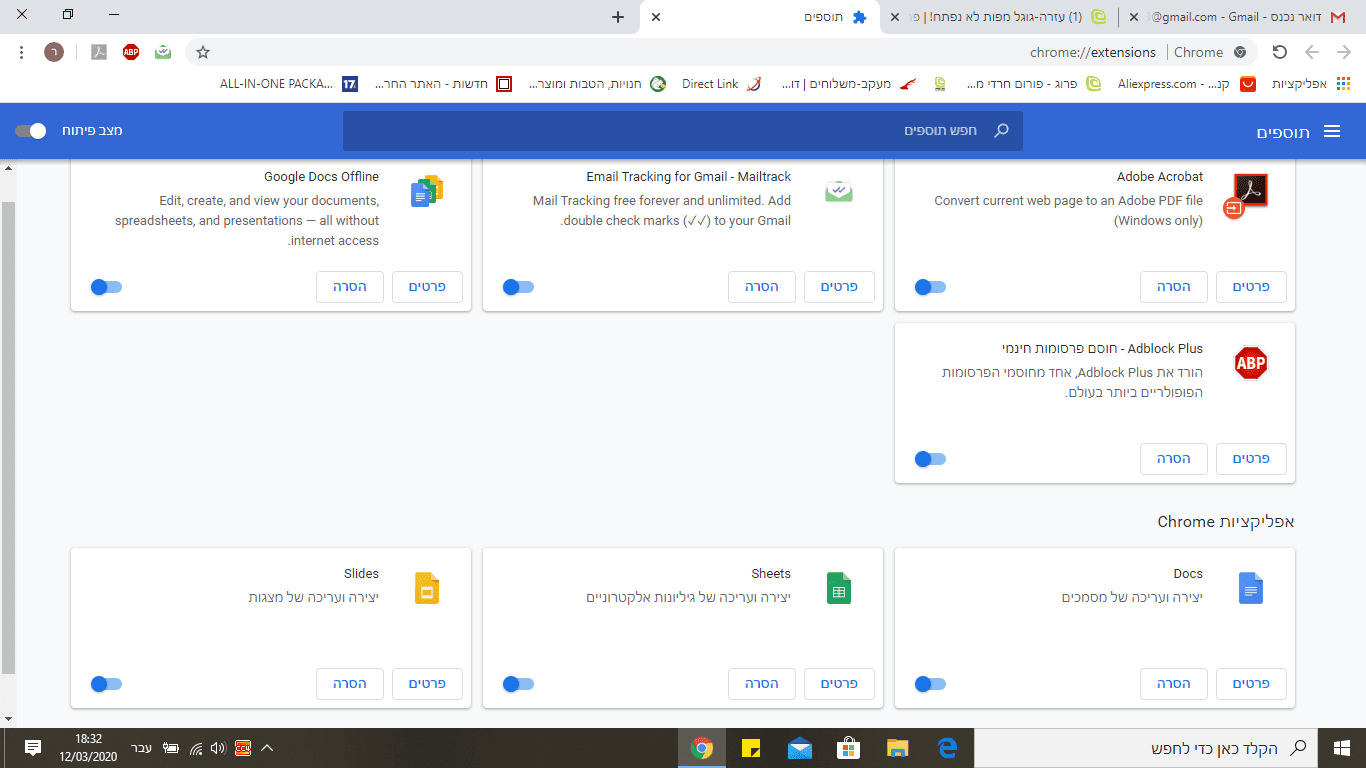
Task: Open the ABP extension icon in the Chrome toolbar
Action: 131,52
